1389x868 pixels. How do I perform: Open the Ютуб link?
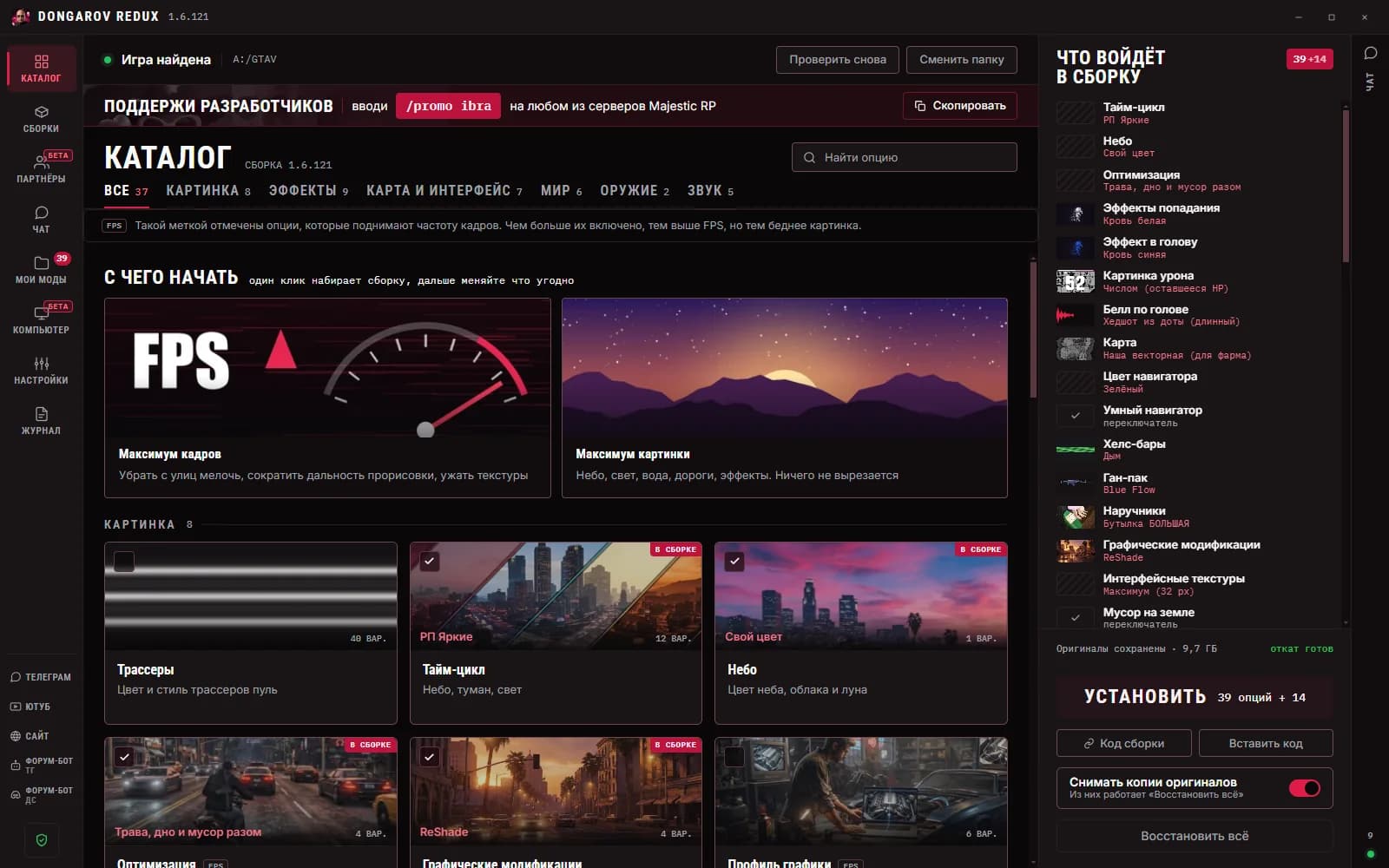[x=31, y=707]
